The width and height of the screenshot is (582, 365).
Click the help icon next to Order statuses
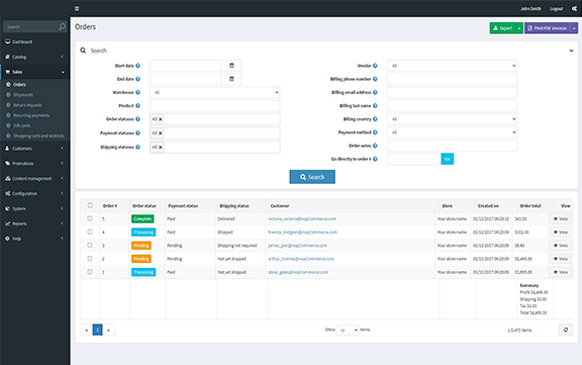pyautogui.click(x=138, y=119)
